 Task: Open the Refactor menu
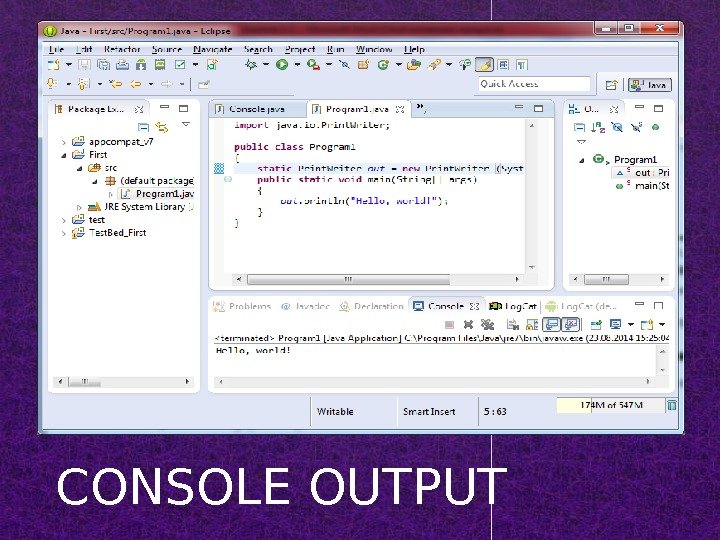pos(122,49)
